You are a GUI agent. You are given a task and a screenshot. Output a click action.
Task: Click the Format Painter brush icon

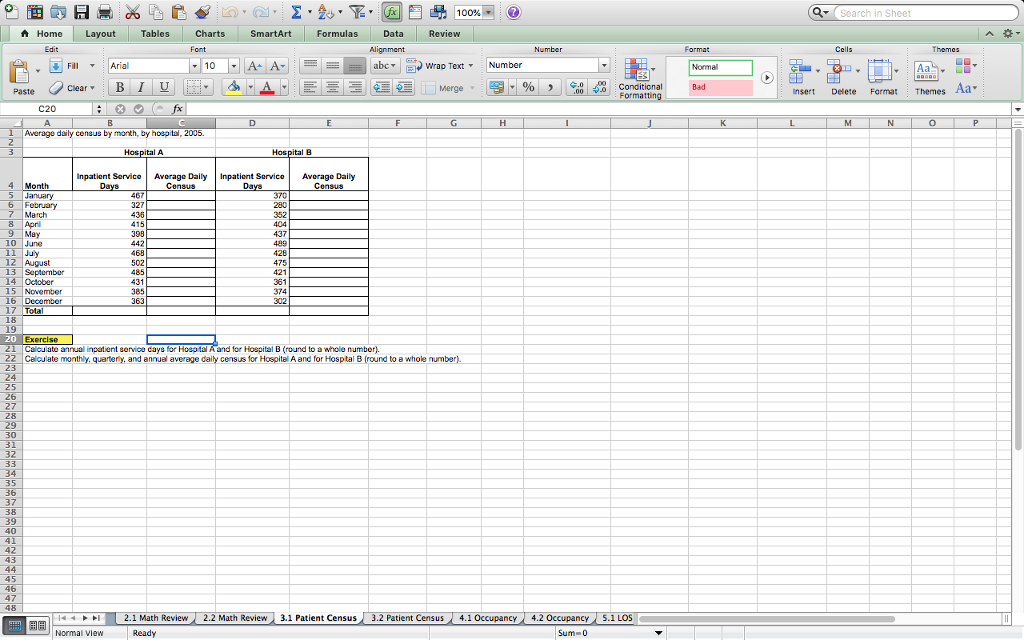pyautogui.click(x=202, y=11)
